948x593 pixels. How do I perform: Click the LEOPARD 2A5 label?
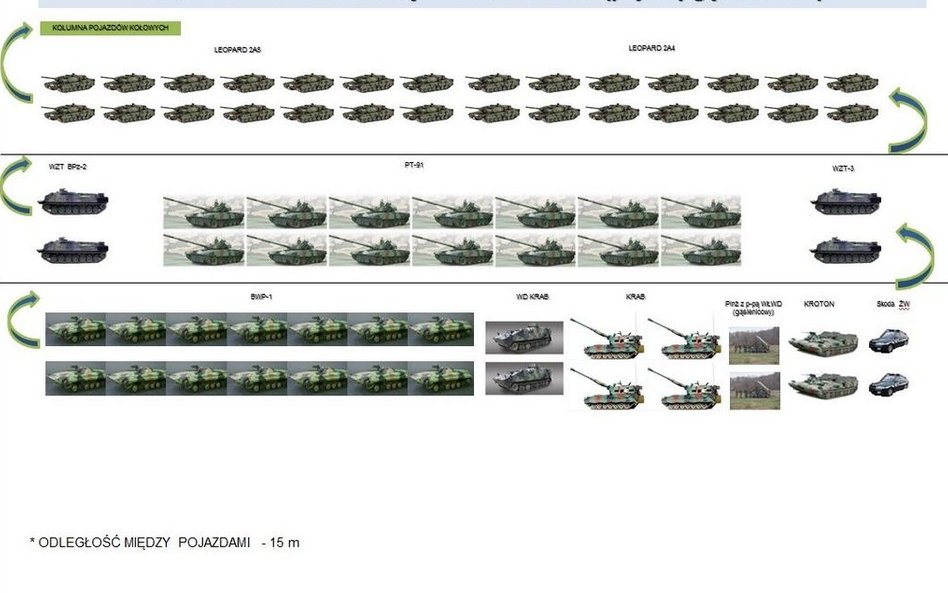(x=238, y=49)
